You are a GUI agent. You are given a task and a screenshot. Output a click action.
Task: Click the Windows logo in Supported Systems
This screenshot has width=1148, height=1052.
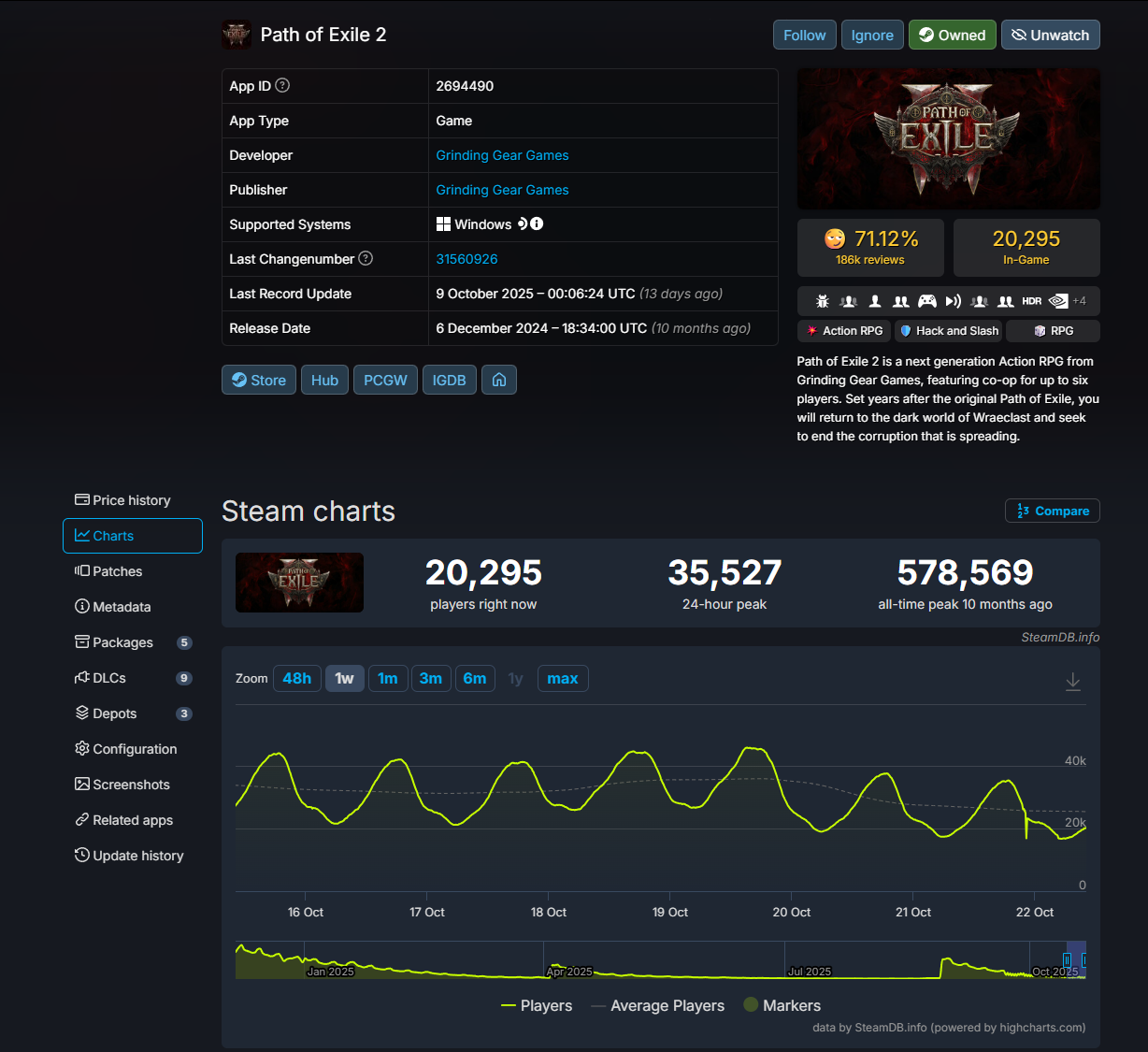443,224
